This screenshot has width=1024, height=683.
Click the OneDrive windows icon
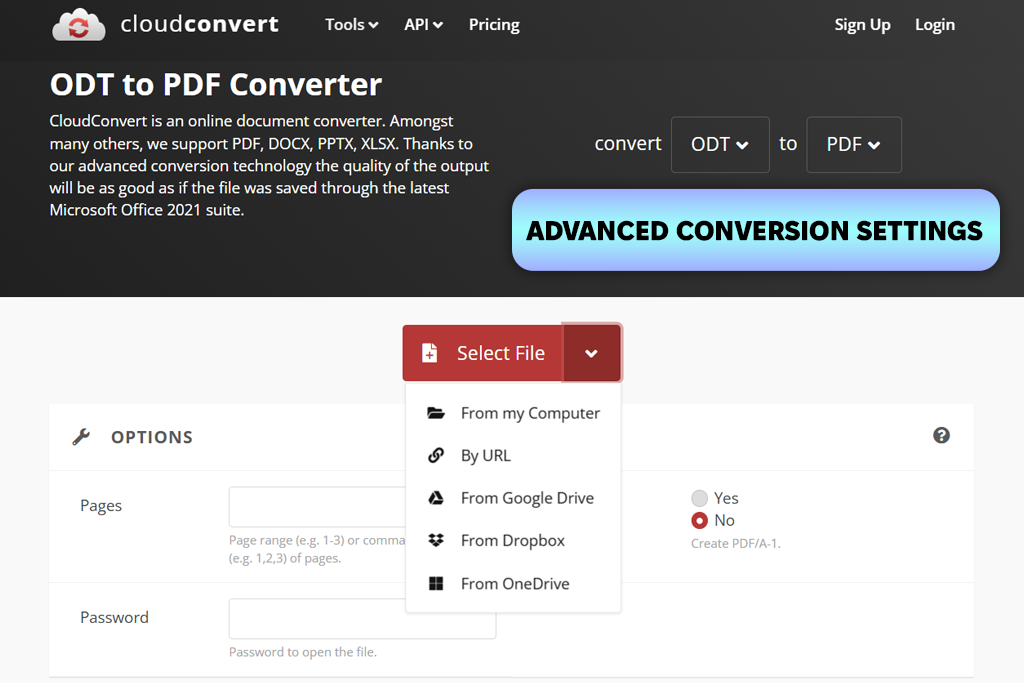(x=436, y=583)
